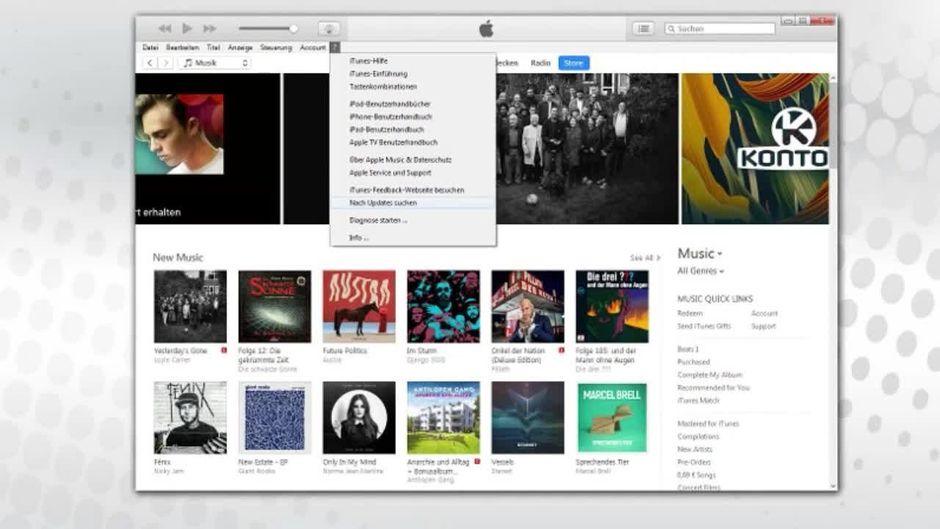Open the Account menu
Viewport: 940px width, 529px height.
[312, 47]
